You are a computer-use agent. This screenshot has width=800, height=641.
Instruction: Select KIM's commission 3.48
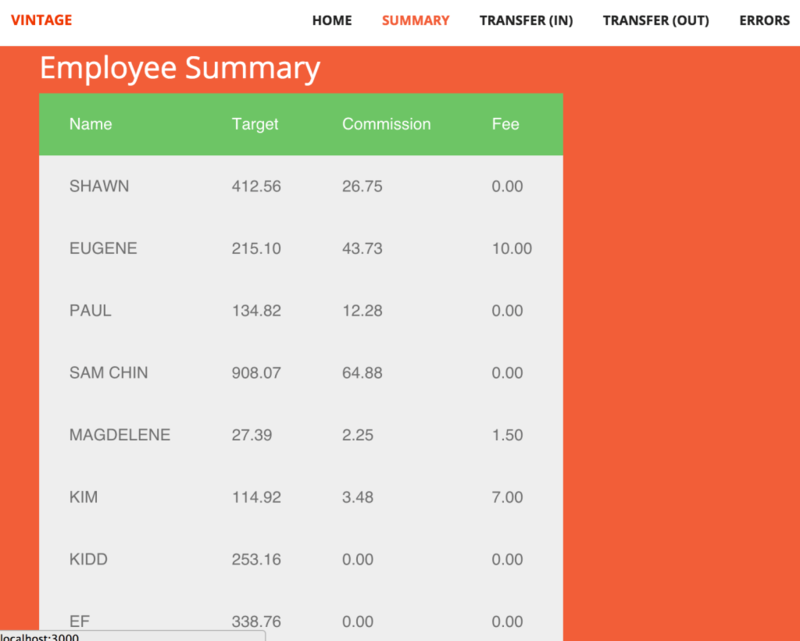358,498
